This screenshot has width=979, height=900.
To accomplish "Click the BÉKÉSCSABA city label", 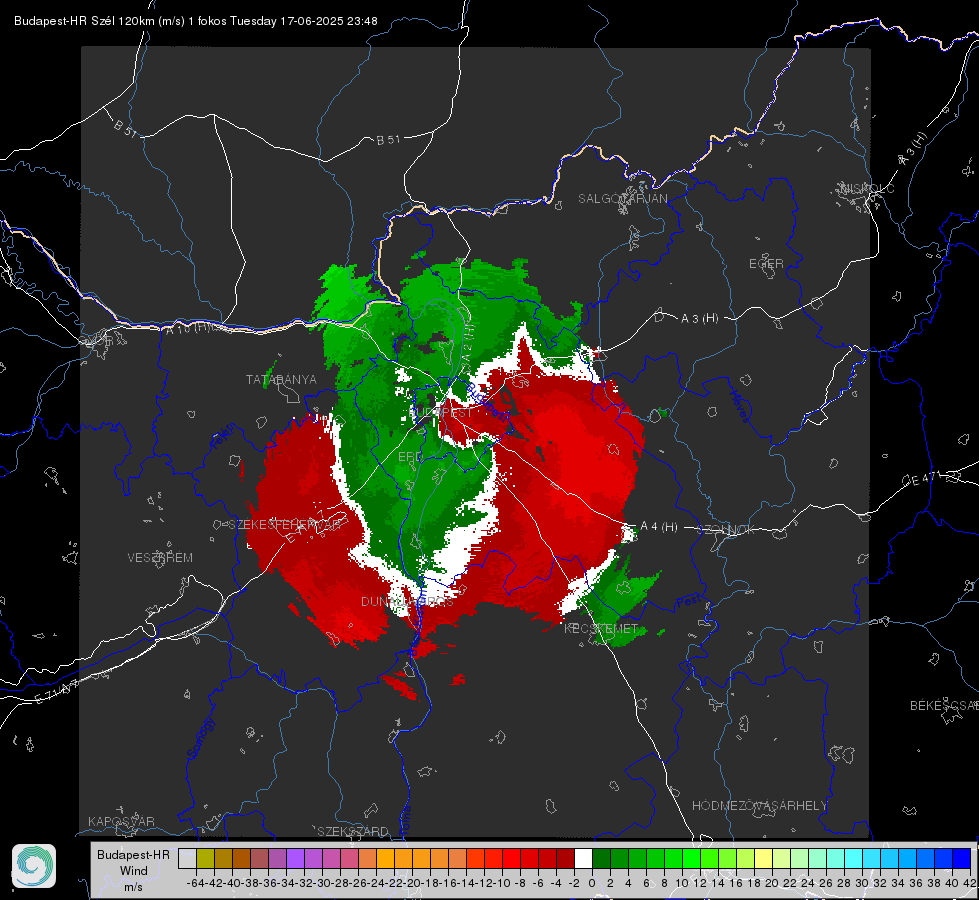I will click(x=943, y=705).
